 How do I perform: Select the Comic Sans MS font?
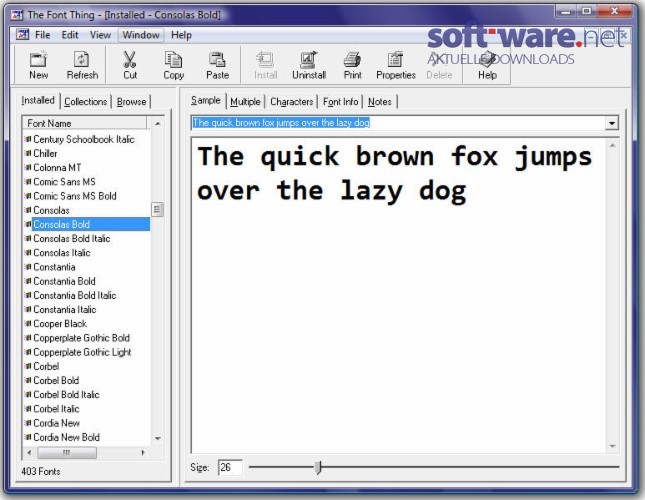pyautogui.click(x=64, y=182)
